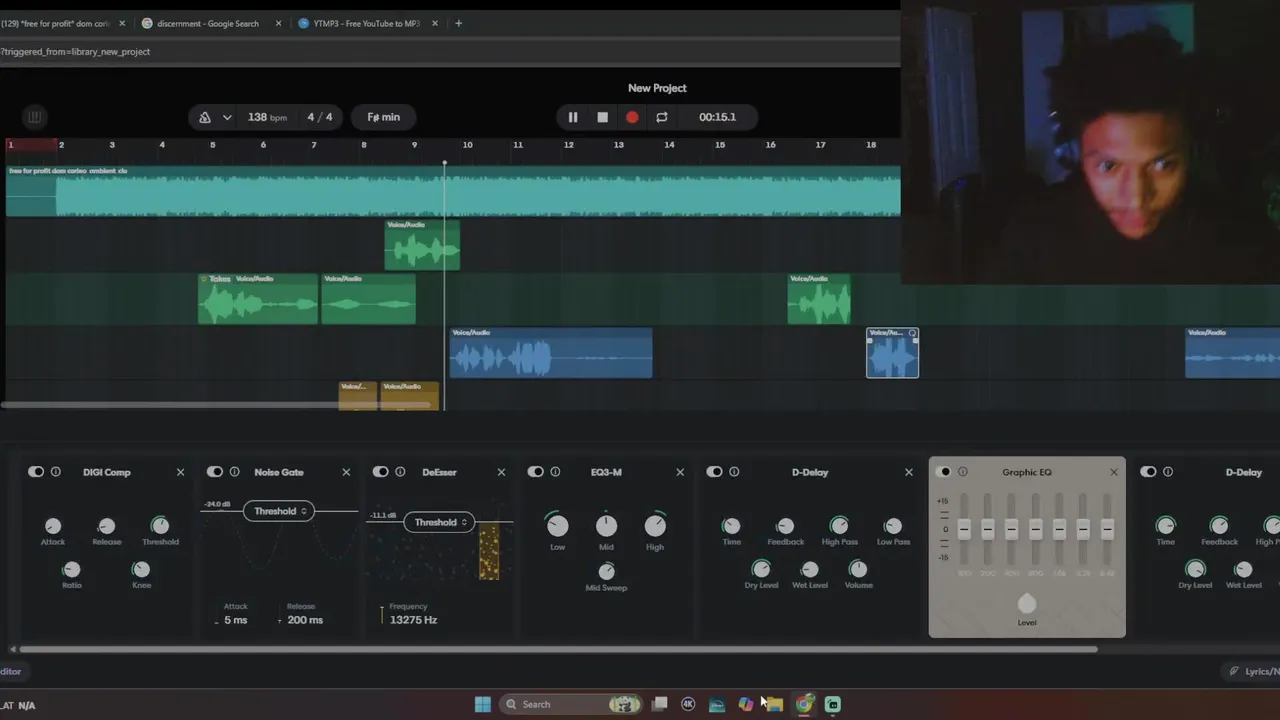1280x720 pixels.
Task: Pause playback with the pause button
Action: (x=573, y=117)
